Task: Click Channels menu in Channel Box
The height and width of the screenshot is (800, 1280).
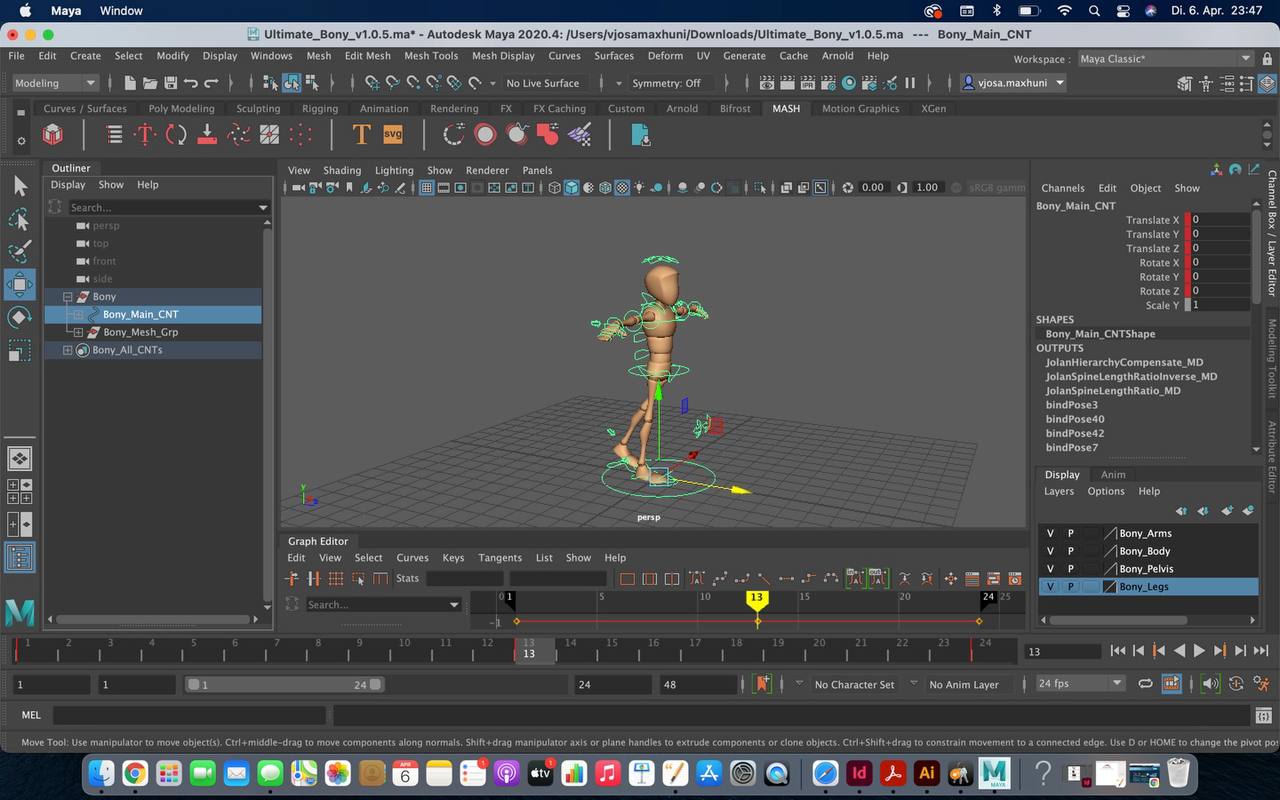Action: (x=1062, y=188)
